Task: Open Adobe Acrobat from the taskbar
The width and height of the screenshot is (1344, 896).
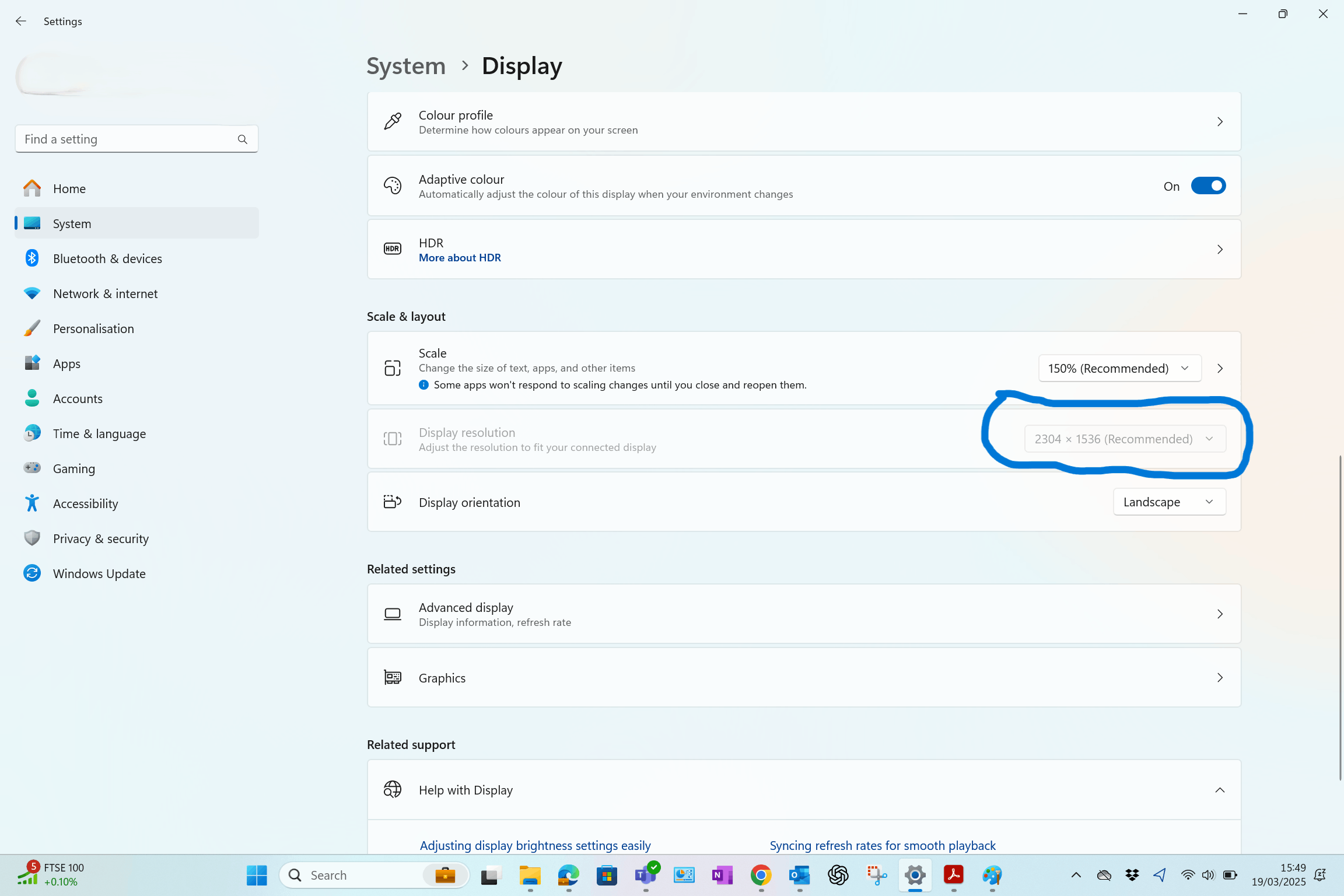Action: pos(953,875)
